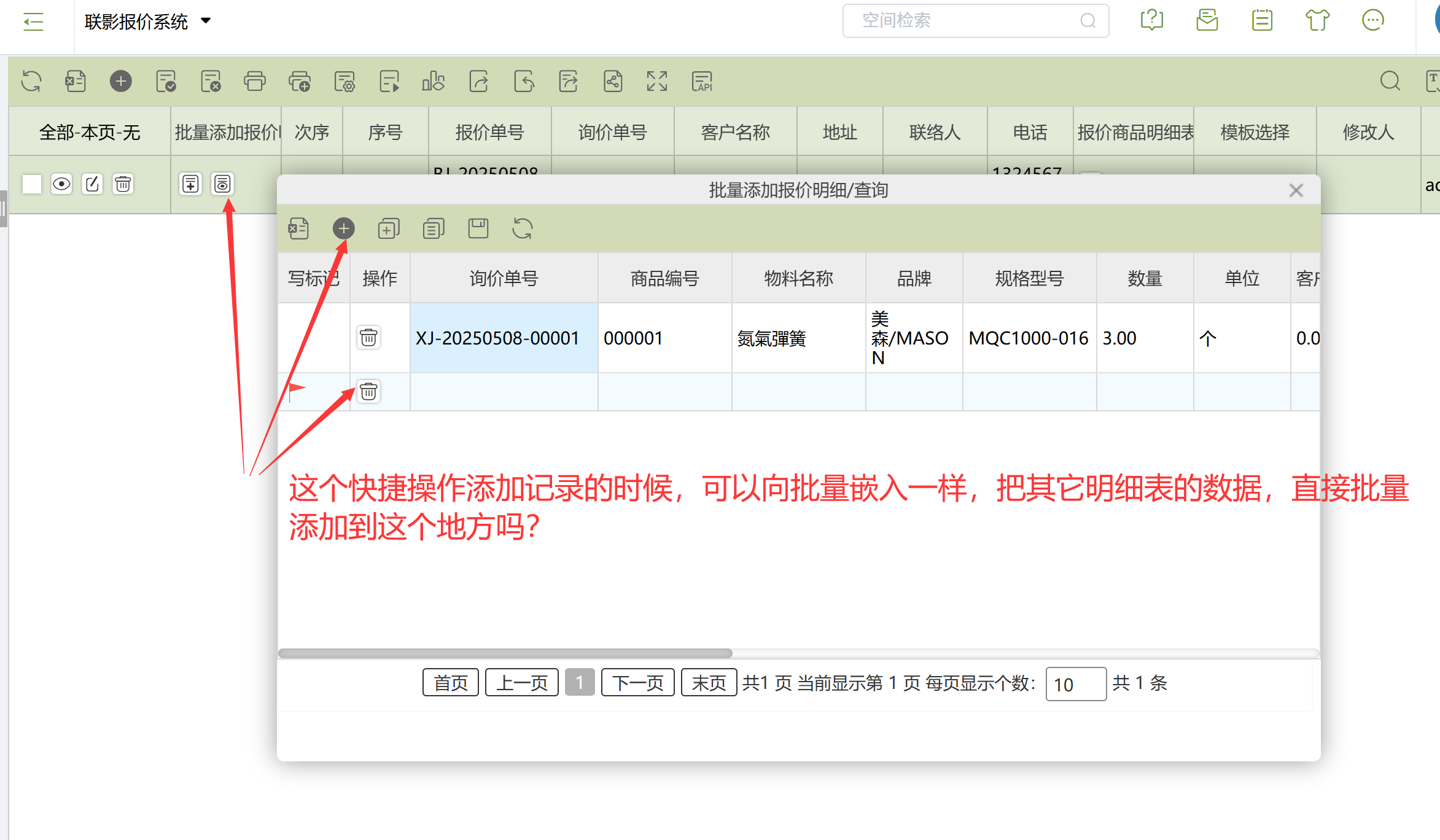Open the API document icon
Viewport: 1440px width, 840px height.
pos(702,81)
